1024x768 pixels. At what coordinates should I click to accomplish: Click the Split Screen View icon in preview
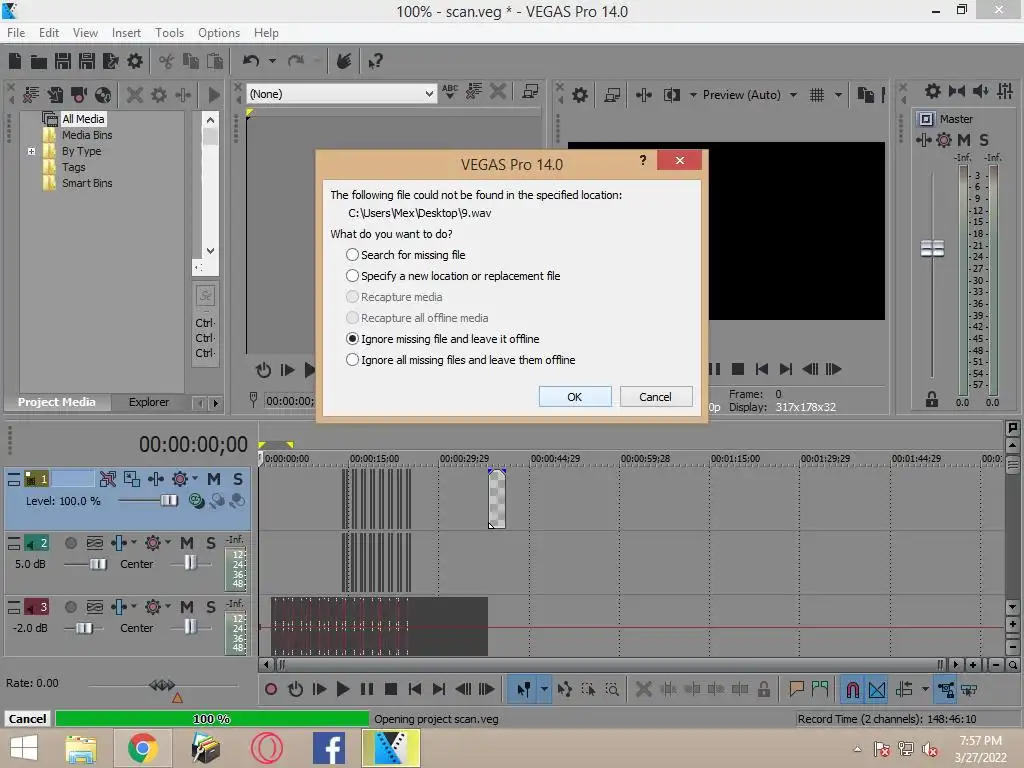coord(671,95)
